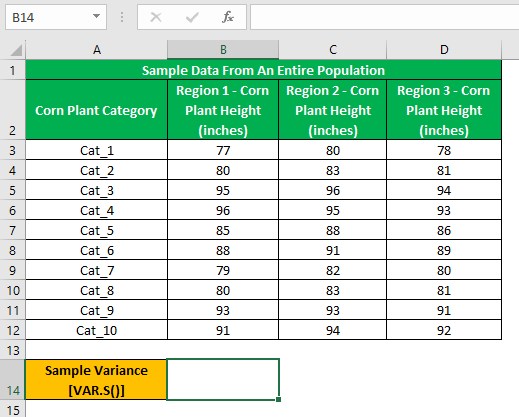519x417 pixels.
Task: Click the Name Box showing B14
Action: coord(56,17)
